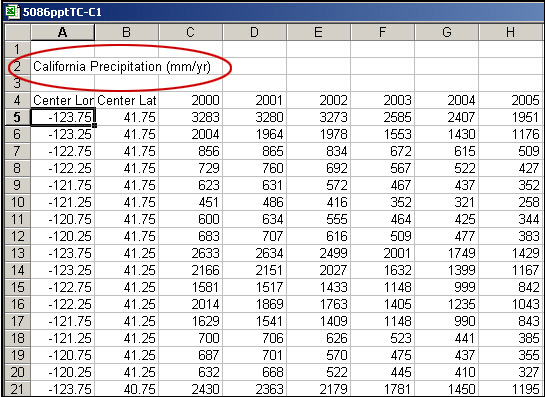Click cell containing 2004 in row 6
This screenshot has height=397, width=545.
click(190, 134)
